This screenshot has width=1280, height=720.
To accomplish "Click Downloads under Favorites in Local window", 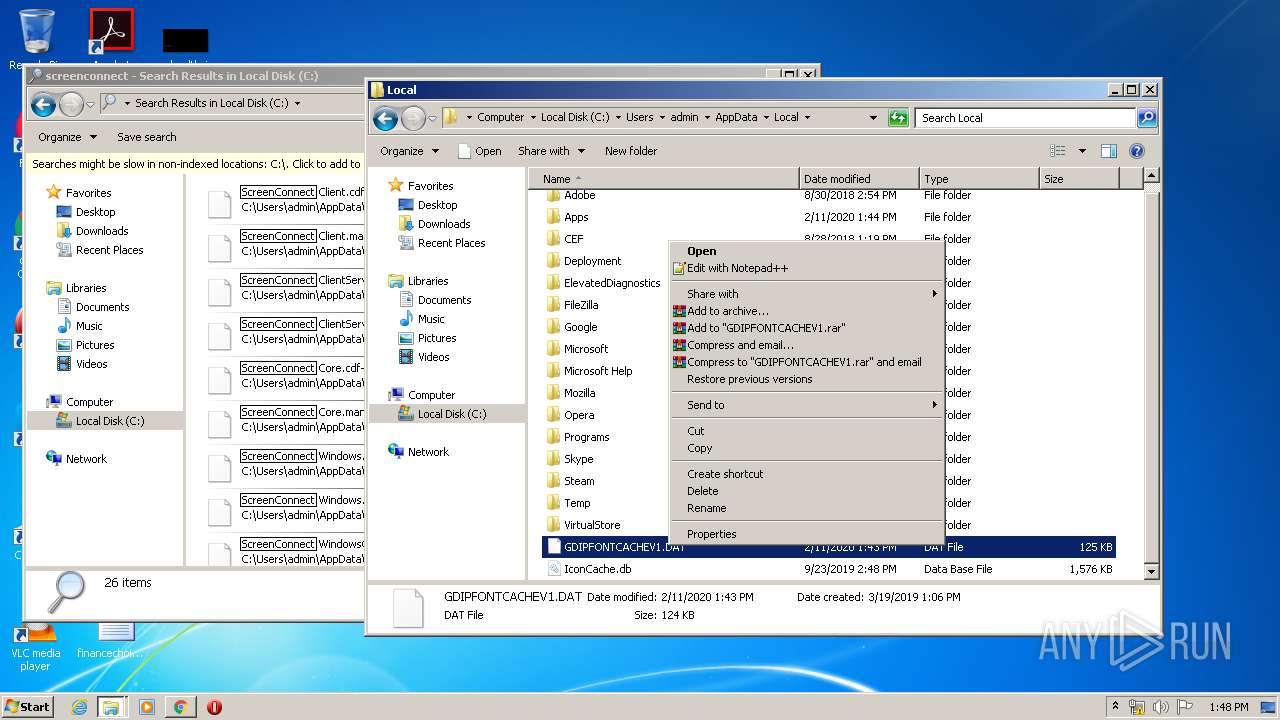I will (x=444, y=224).
